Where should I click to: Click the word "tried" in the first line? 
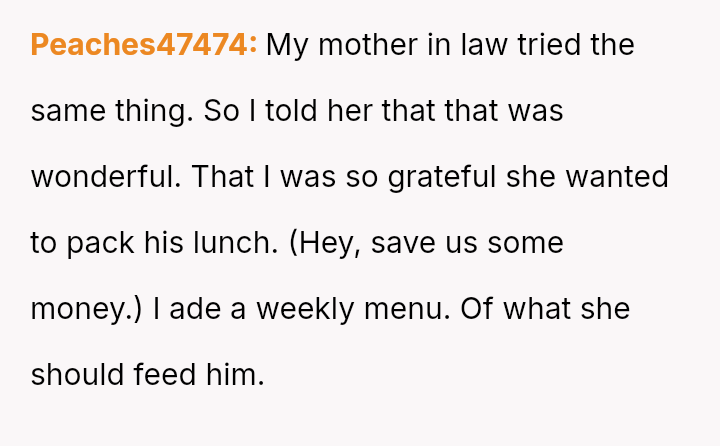pyautogui.click(x=541, y=45)
